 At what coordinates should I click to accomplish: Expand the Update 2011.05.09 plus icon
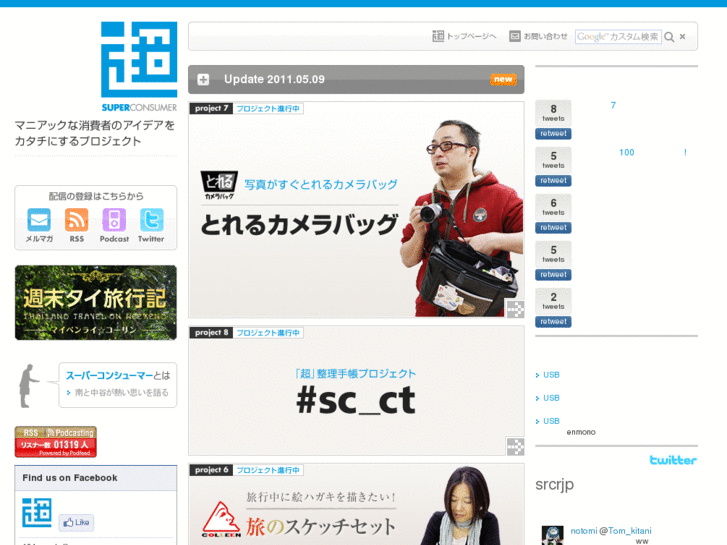[203, 79]
